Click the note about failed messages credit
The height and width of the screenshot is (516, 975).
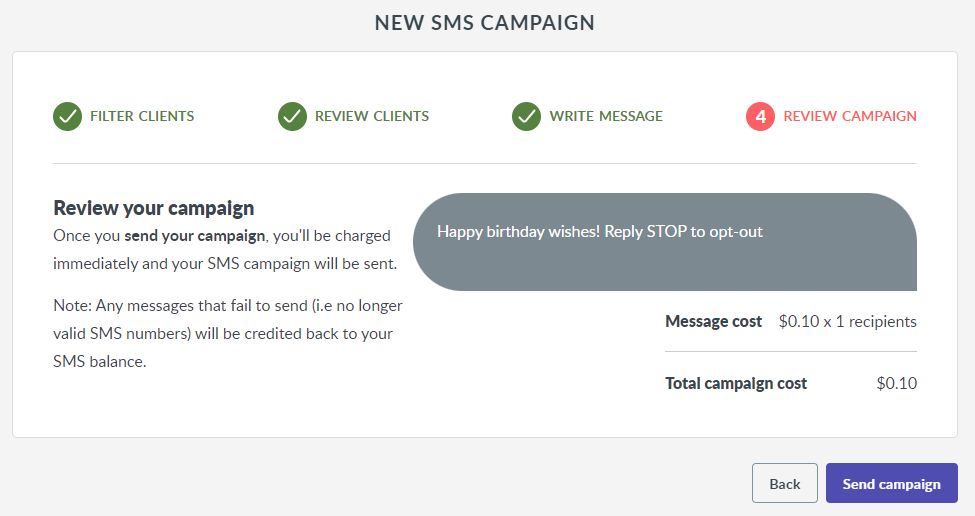[x=228, y=334]
